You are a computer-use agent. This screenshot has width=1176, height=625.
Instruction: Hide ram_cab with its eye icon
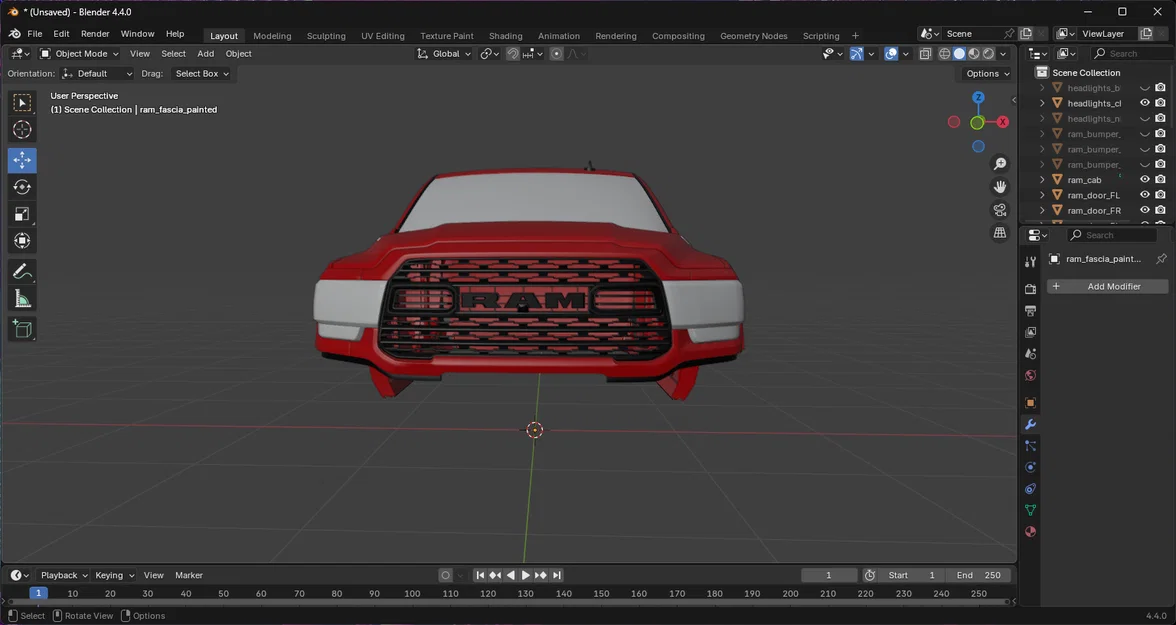tap(1144, 179)
